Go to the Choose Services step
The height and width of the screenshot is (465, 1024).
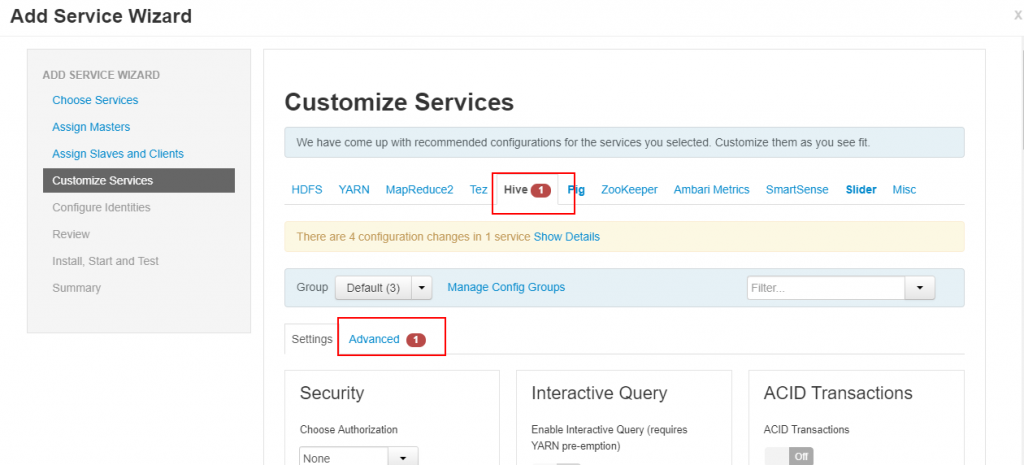(x=95, y=100)
